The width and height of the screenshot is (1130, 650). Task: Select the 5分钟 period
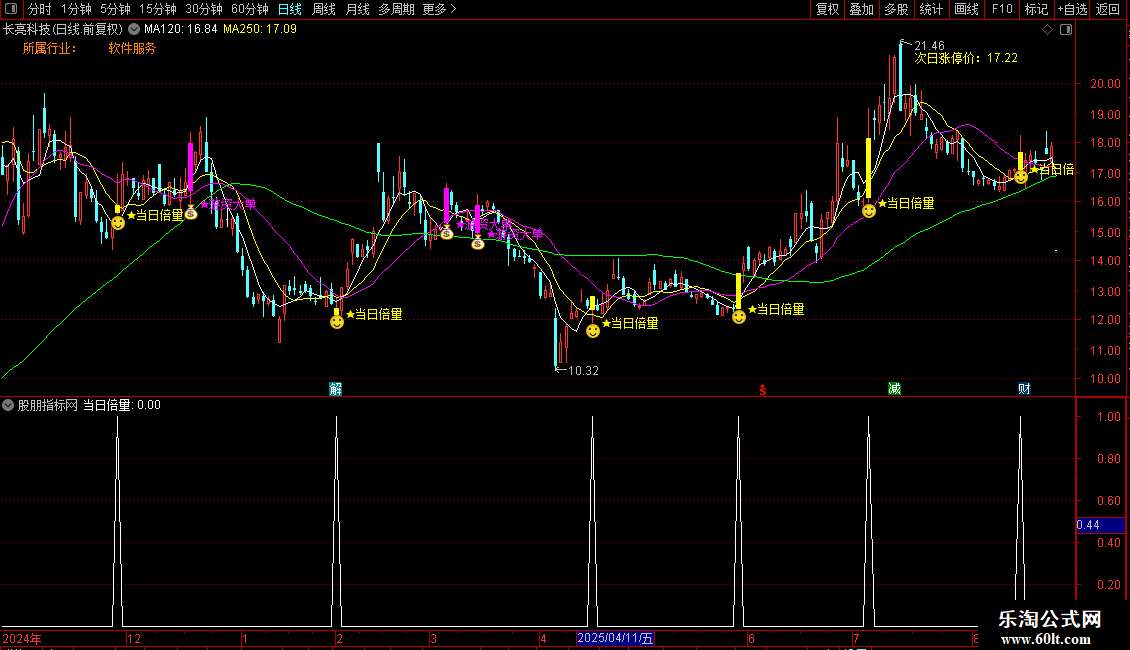[x=115, y=9]
